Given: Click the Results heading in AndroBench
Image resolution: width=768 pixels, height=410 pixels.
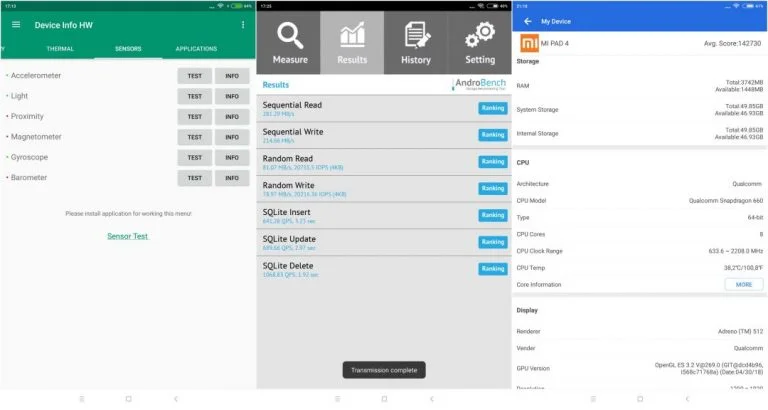Looking at the screenshot, I should coord(276,85).
